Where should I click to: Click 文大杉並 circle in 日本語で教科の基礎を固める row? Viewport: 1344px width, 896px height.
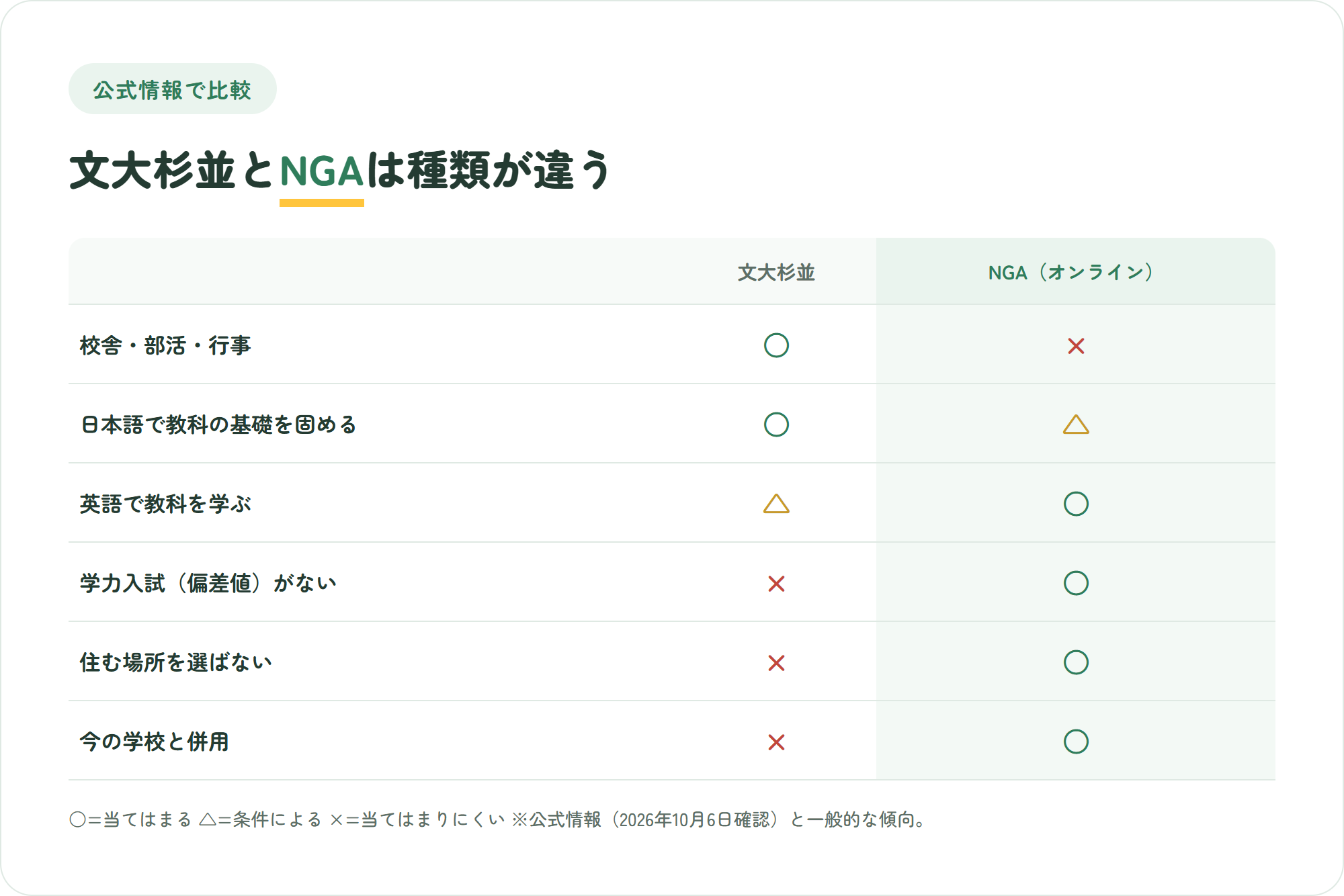coord(776,424)
